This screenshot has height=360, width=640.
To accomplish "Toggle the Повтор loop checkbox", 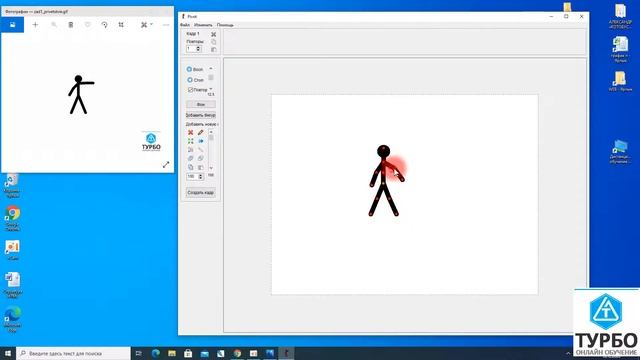I will coord(190,89).
